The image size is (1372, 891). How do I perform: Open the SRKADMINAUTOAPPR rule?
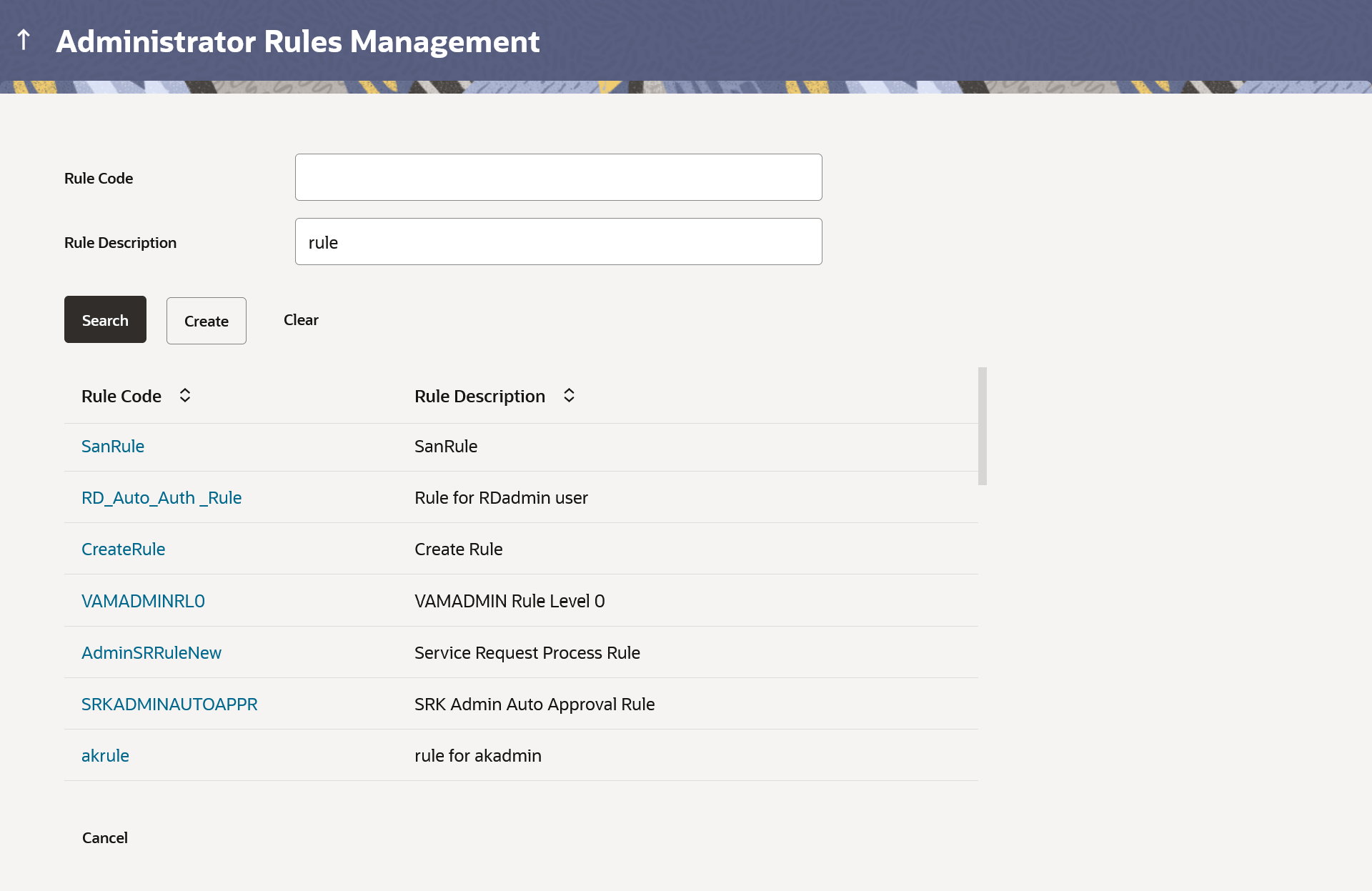[169, 704]
